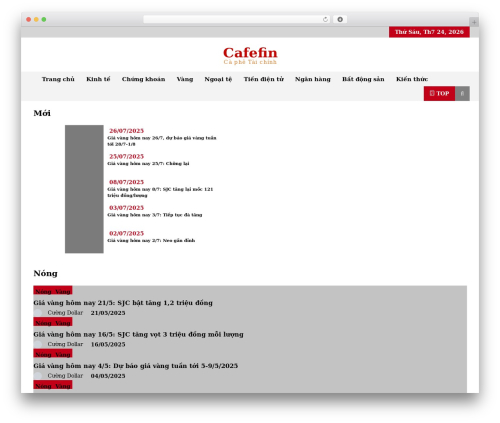Open the Vàng menu item
Viewport: 500px width, 423px height.
[x=185, y=79]
